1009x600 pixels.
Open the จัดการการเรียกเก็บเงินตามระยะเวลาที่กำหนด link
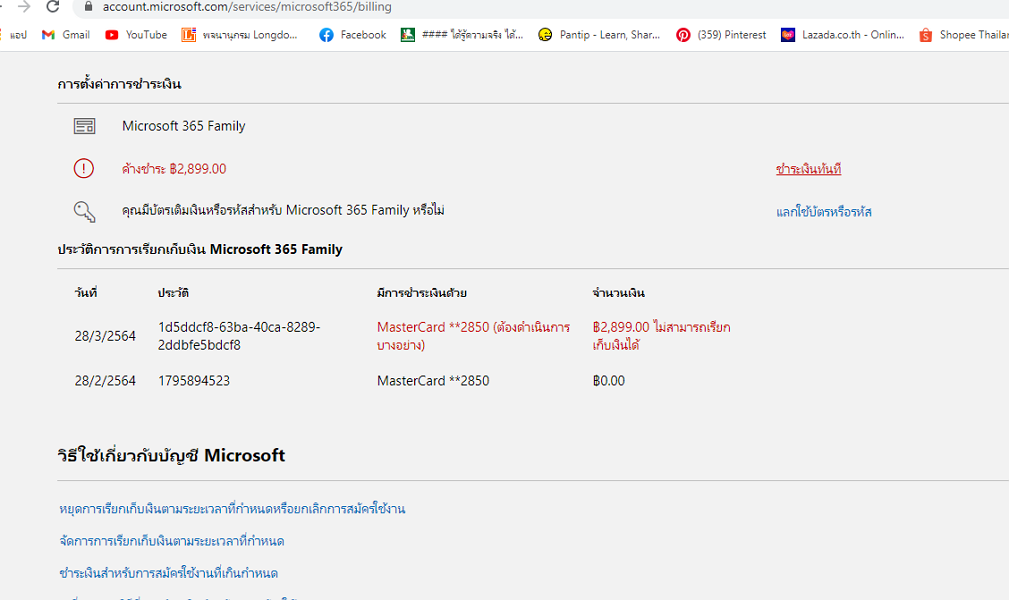tap(172, 541)
